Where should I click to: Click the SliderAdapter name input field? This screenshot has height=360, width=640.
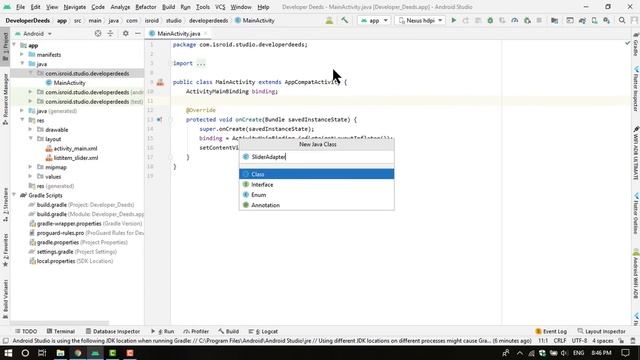click(317, 157)
